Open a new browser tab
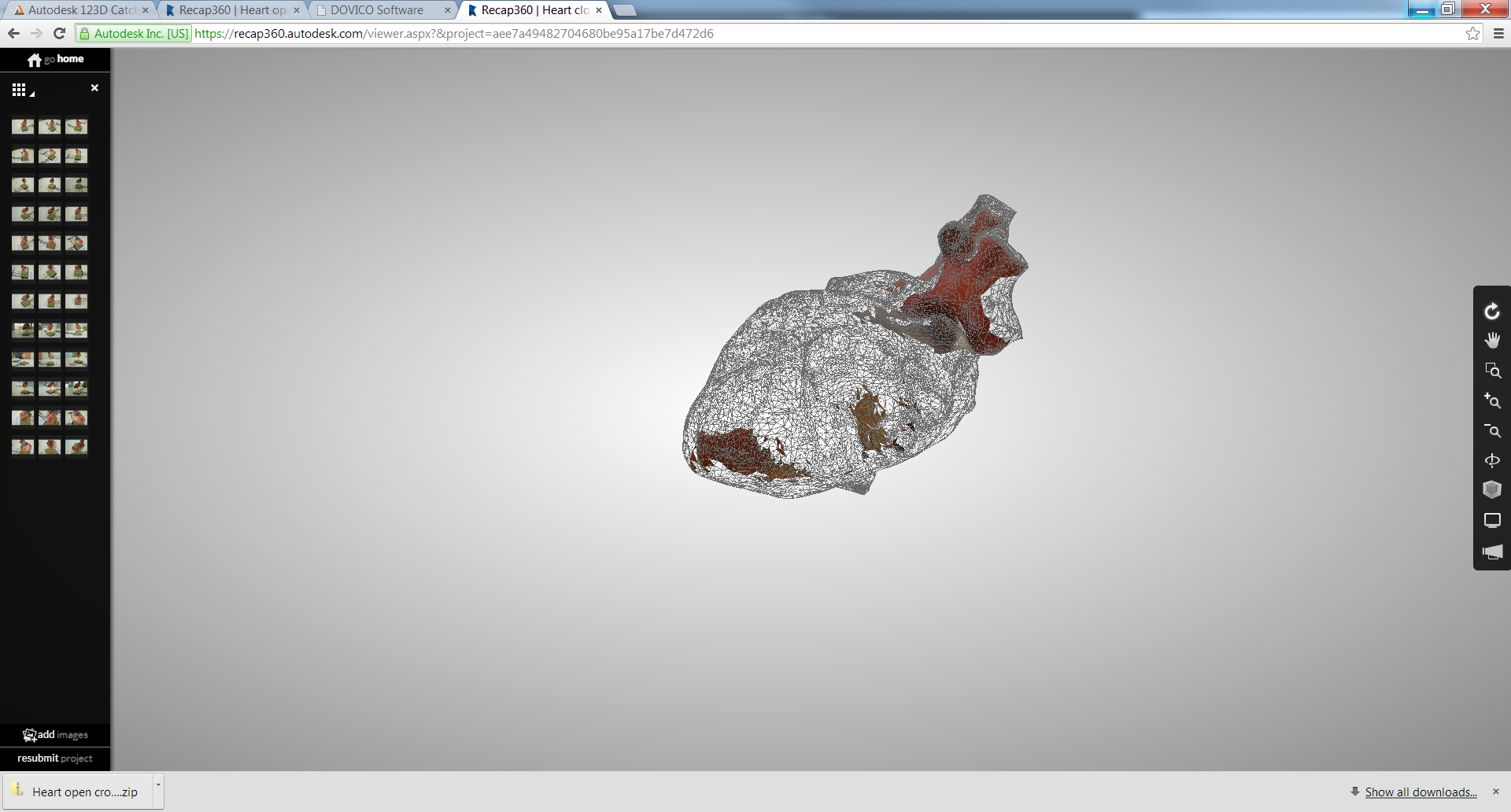 click(x=624, y=10)
